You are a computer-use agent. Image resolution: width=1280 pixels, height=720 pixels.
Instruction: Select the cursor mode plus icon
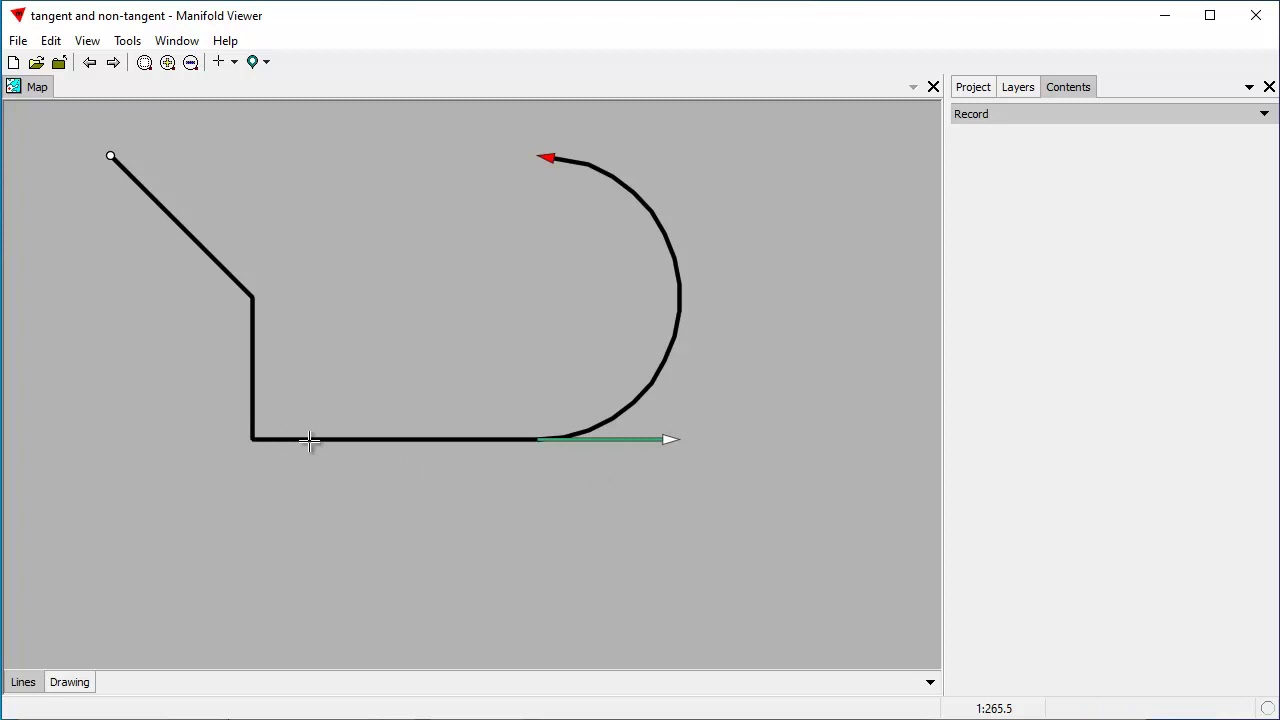pos(218,62)
